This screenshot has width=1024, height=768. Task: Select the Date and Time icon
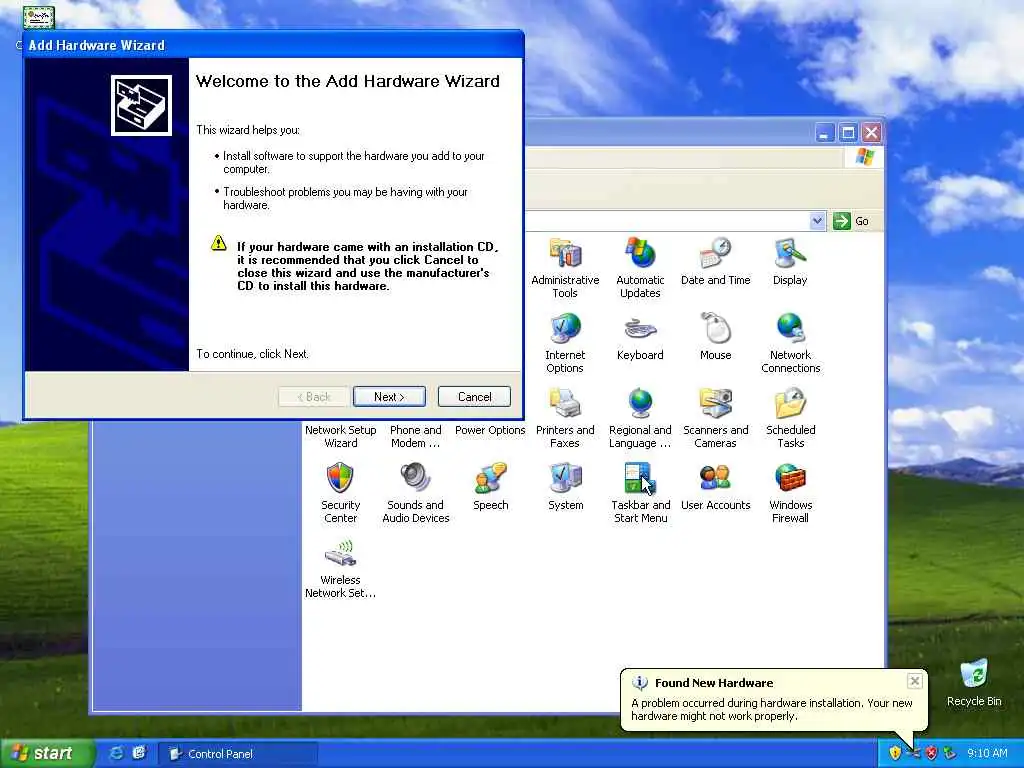[715, 253]
